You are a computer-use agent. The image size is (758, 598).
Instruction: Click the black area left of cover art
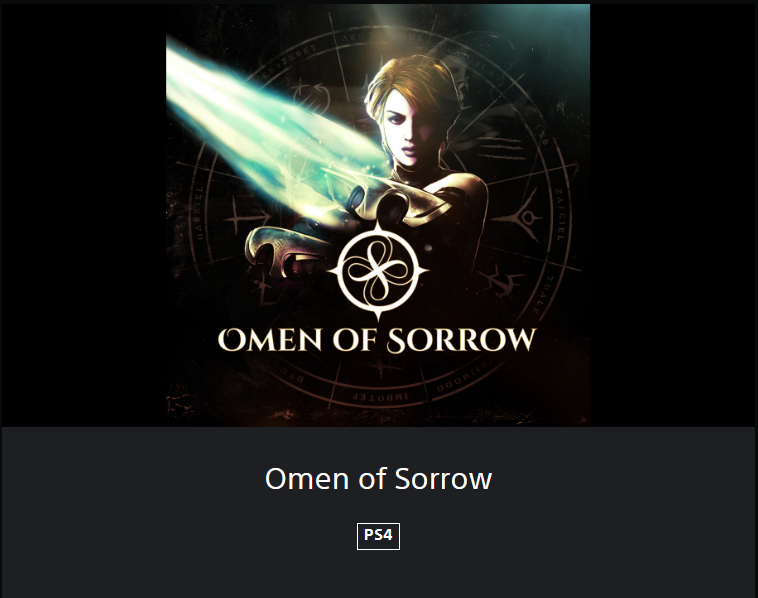tap(84, 215)
